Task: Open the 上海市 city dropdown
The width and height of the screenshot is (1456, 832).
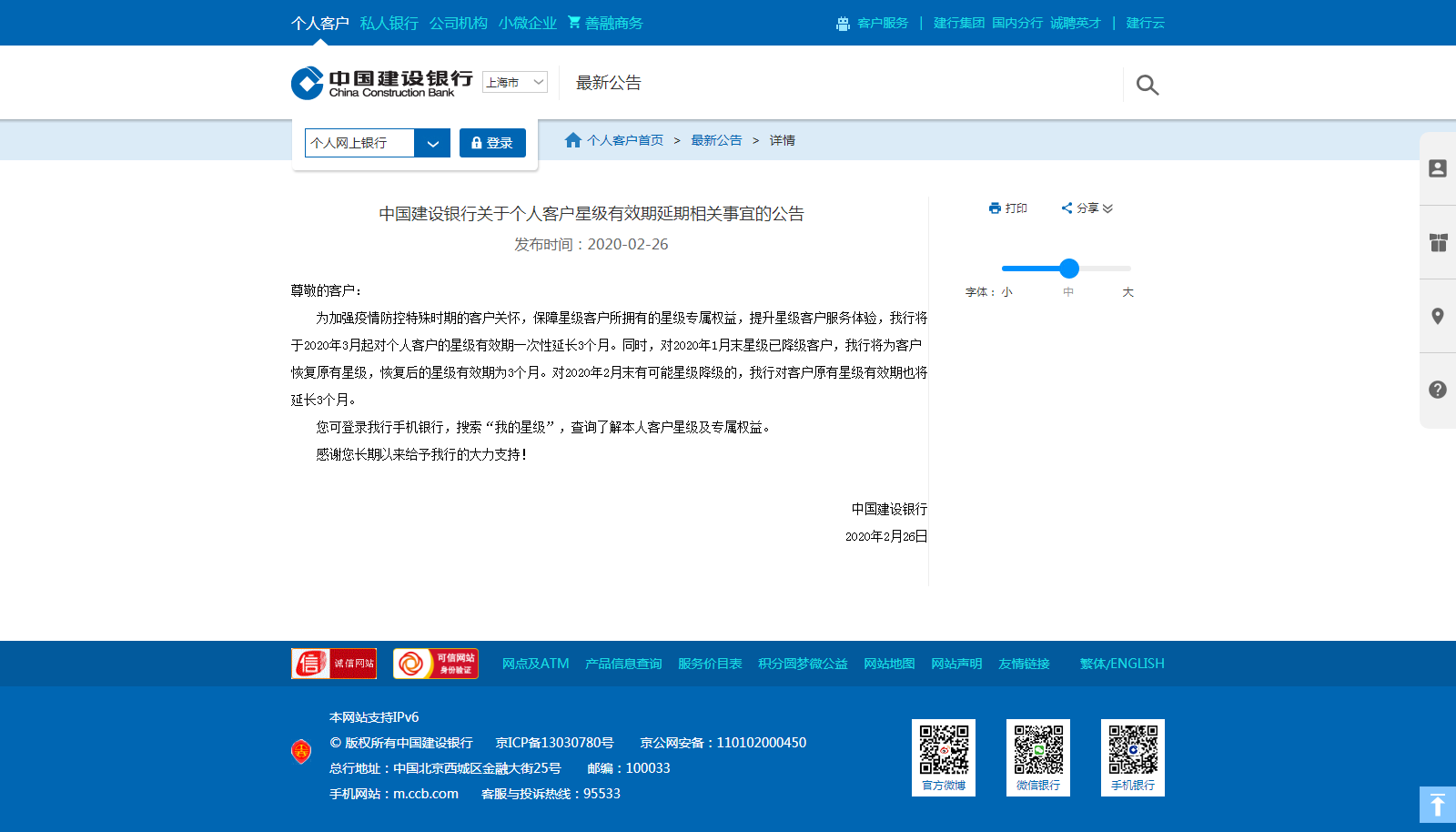Action: point(514,82)
